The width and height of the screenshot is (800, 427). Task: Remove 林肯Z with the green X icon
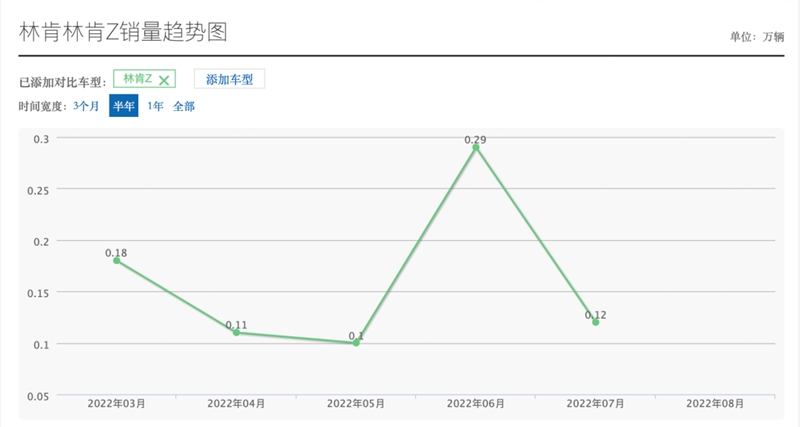pos(164,81)
